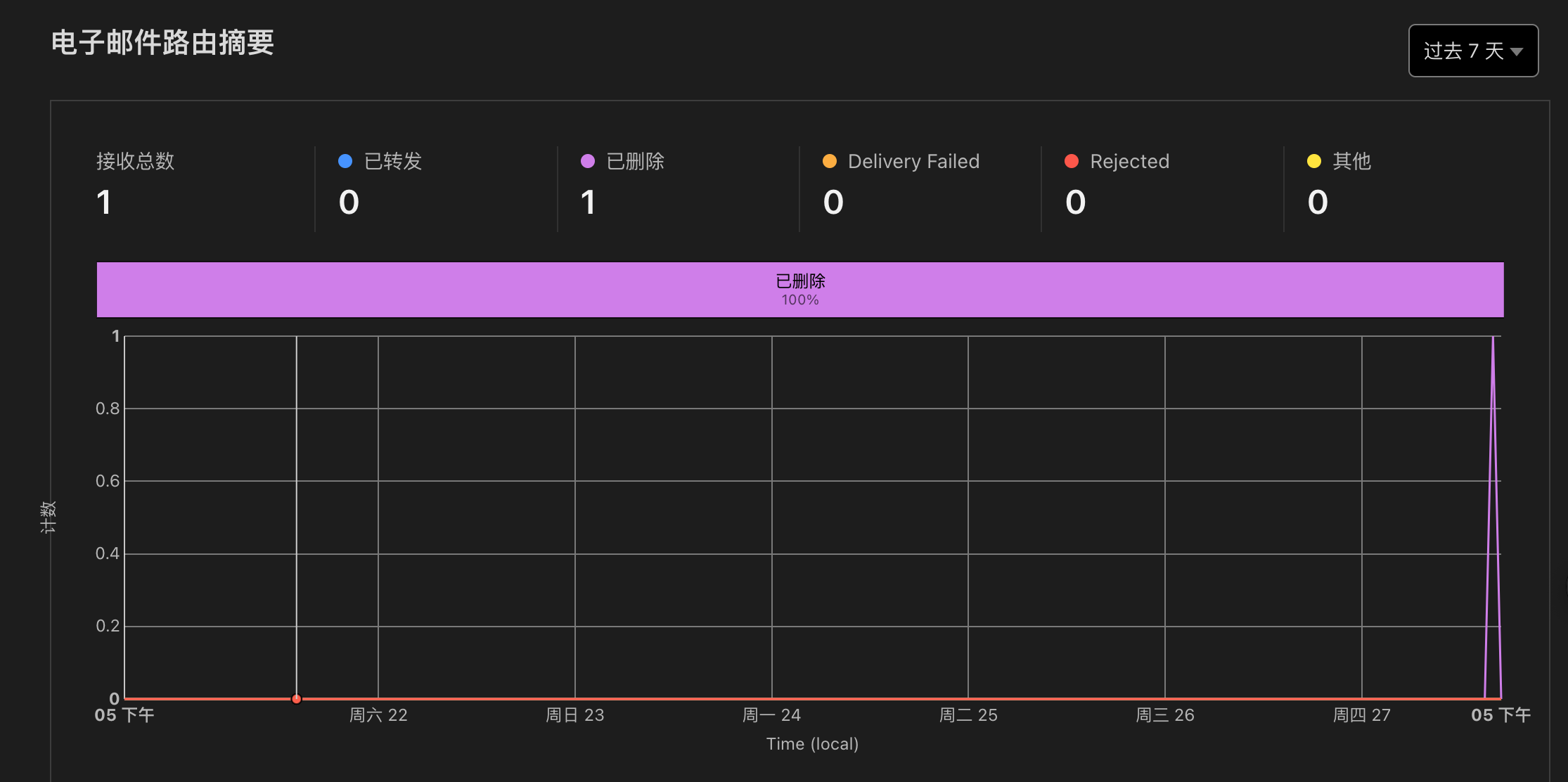Click the purple 已删除 legend dot
This screenshot has width=1568, height=782.
pos(588,161)
